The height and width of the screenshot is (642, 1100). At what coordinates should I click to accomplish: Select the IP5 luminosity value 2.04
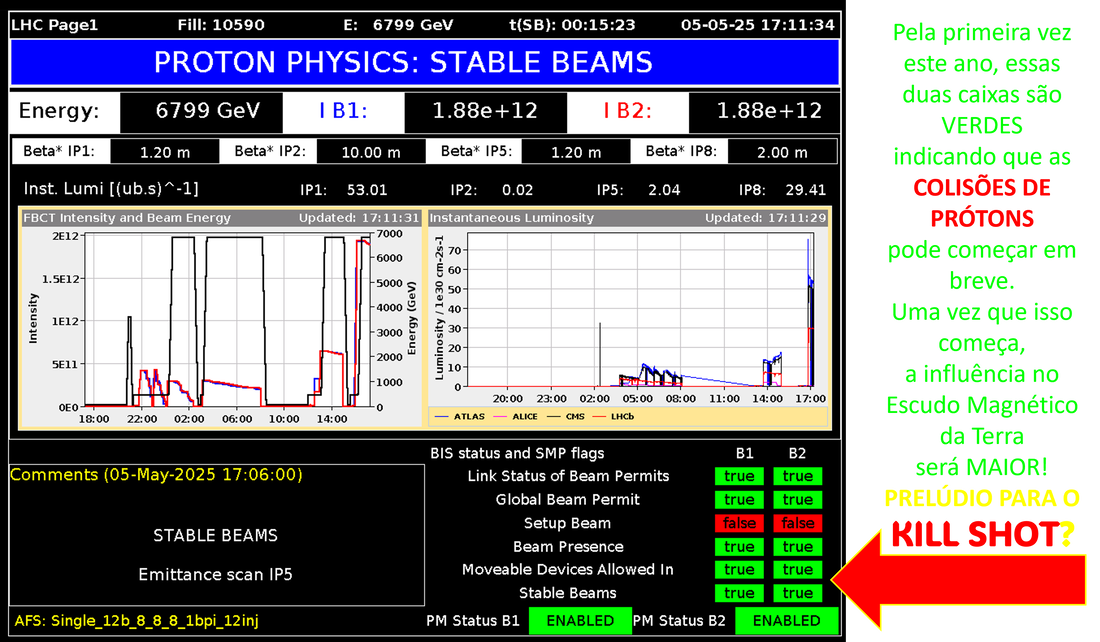tap(664, 190)
